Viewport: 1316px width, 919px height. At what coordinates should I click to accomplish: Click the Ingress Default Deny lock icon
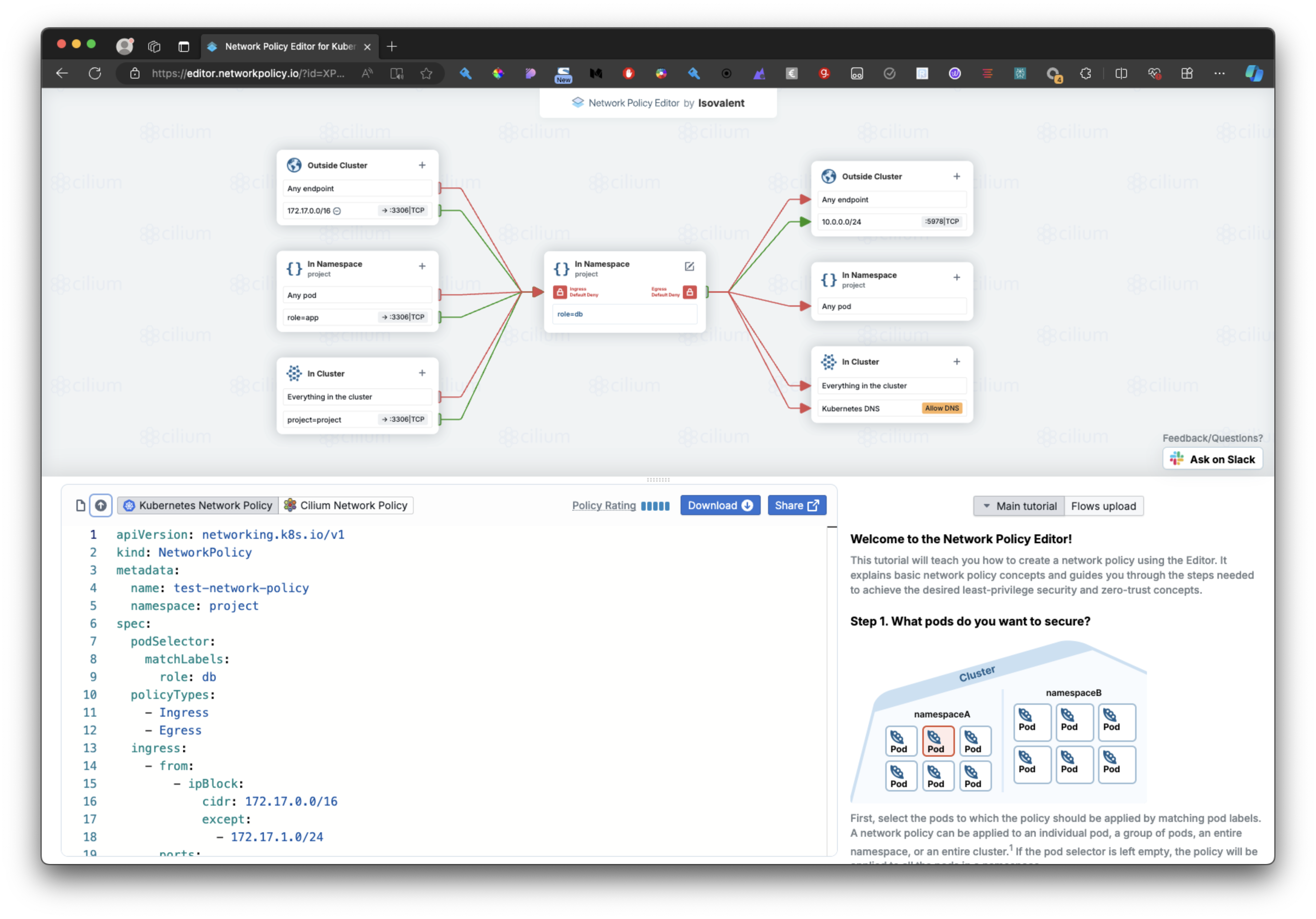[560, 292]
